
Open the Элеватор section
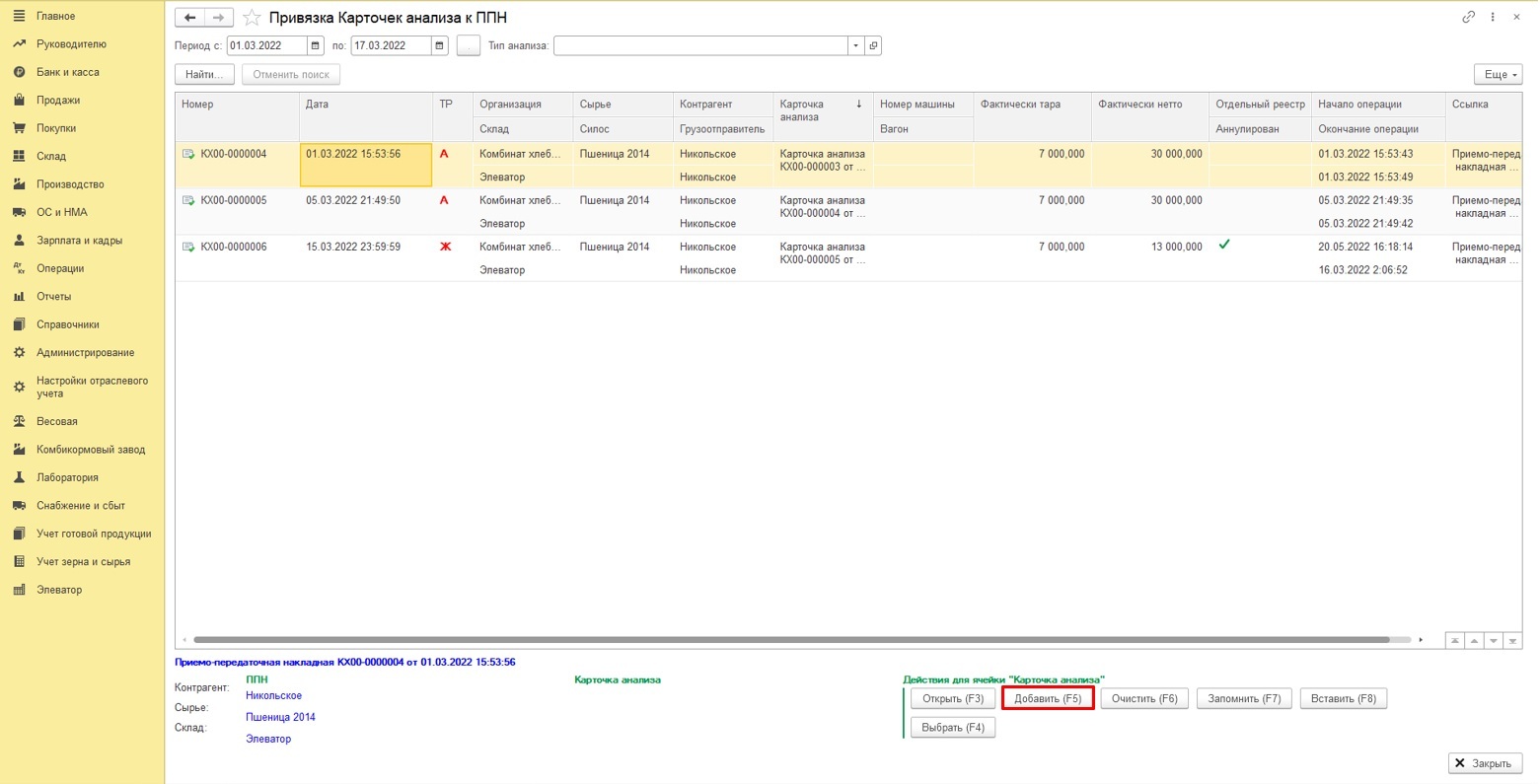[59, 590]
